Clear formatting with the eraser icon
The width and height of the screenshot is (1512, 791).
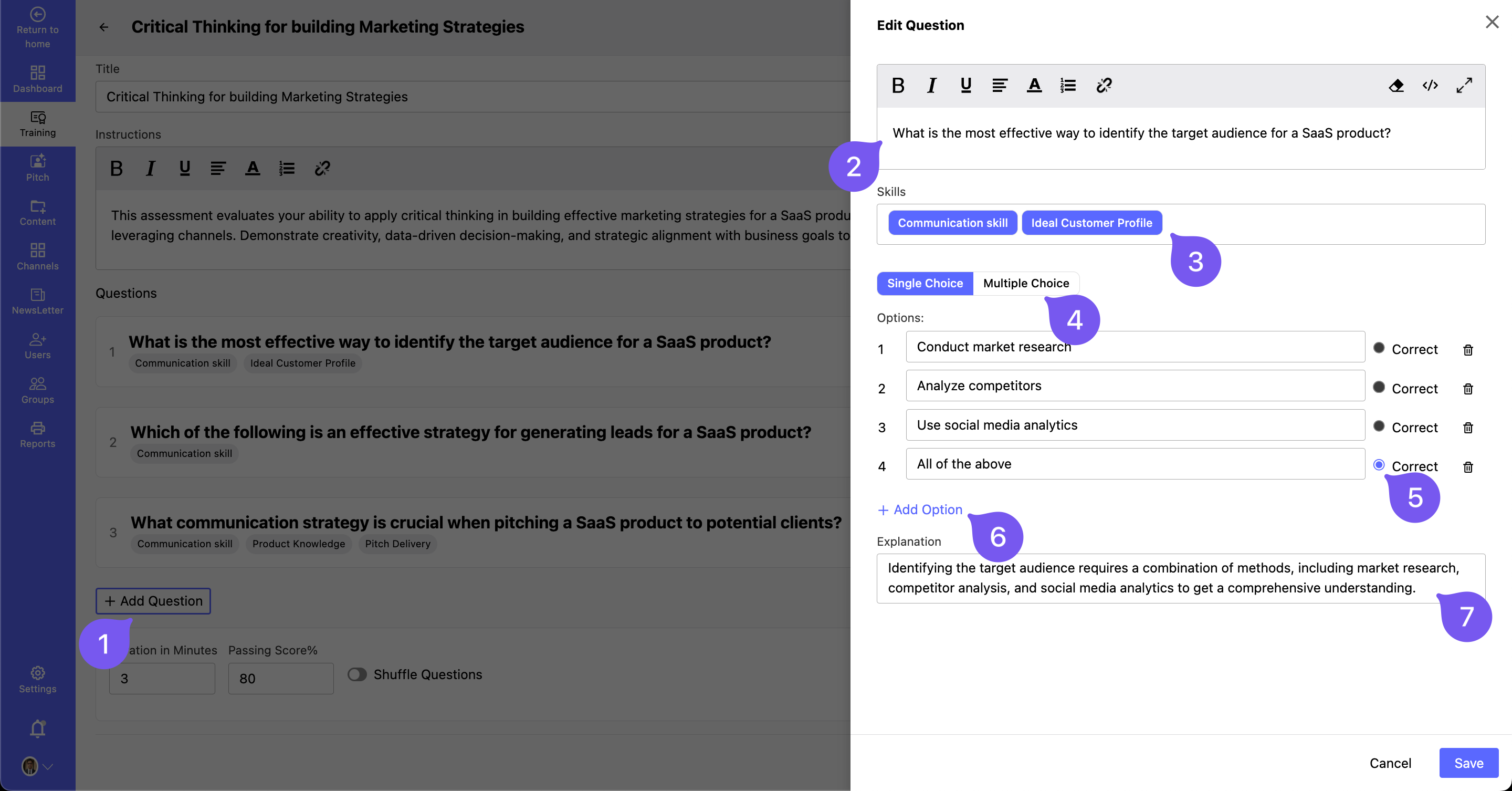point(1396,85)
